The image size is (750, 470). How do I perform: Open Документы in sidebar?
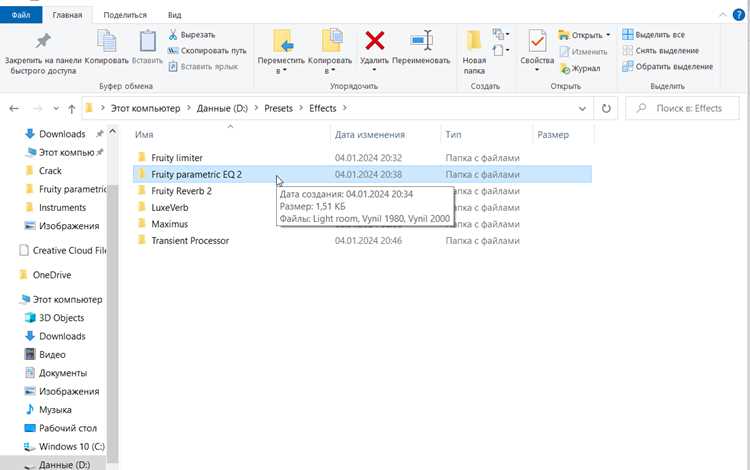[x=63, y=373]
